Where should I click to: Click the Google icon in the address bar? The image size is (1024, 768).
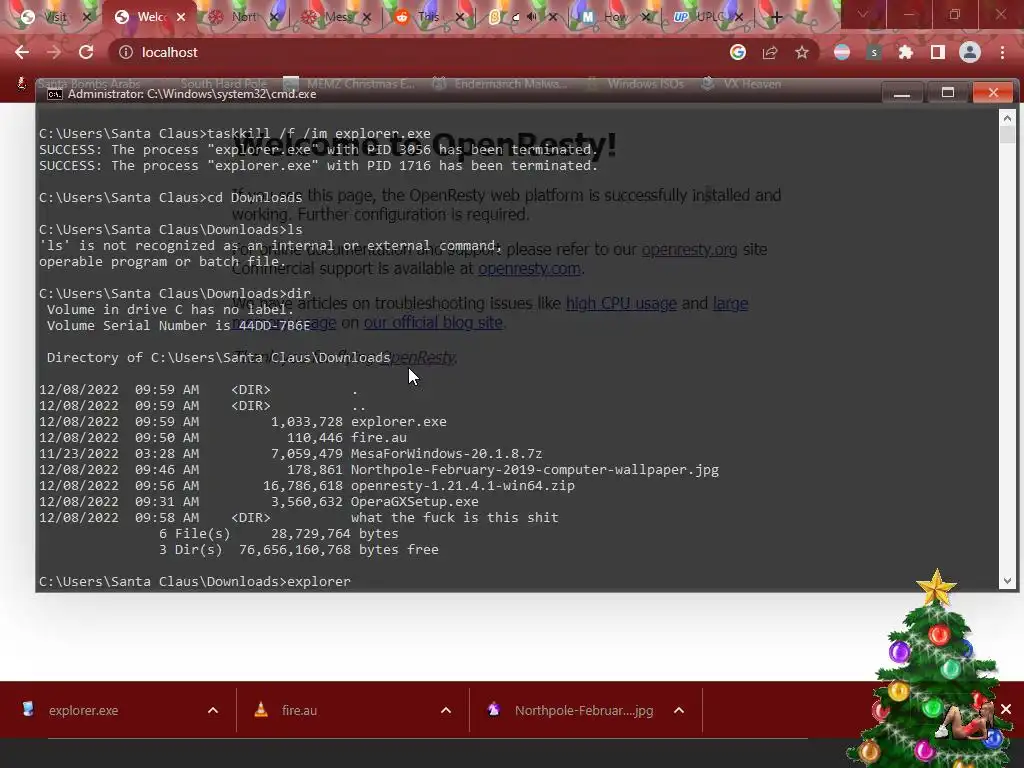738,52
